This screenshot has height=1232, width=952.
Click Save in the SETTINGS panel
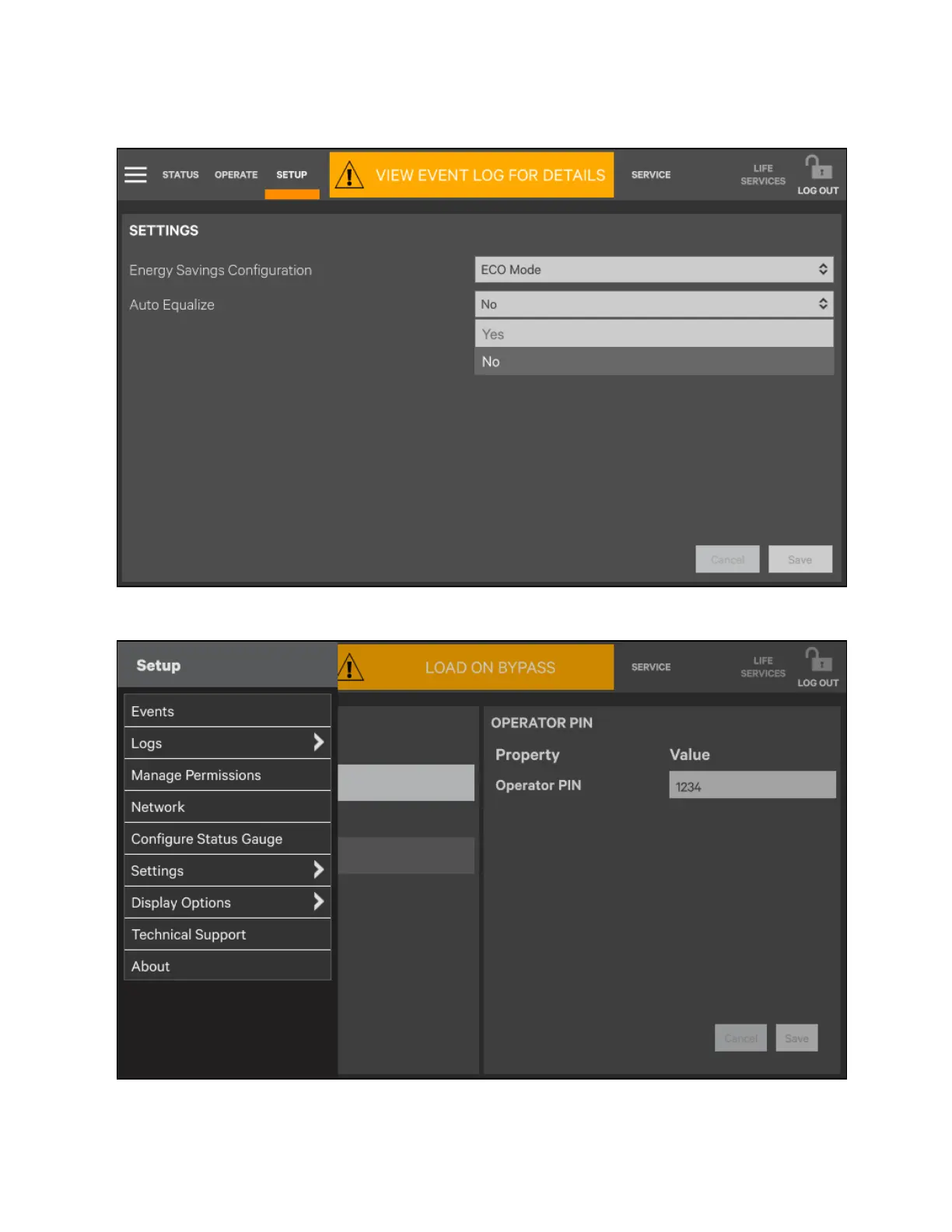click(800, 559)
